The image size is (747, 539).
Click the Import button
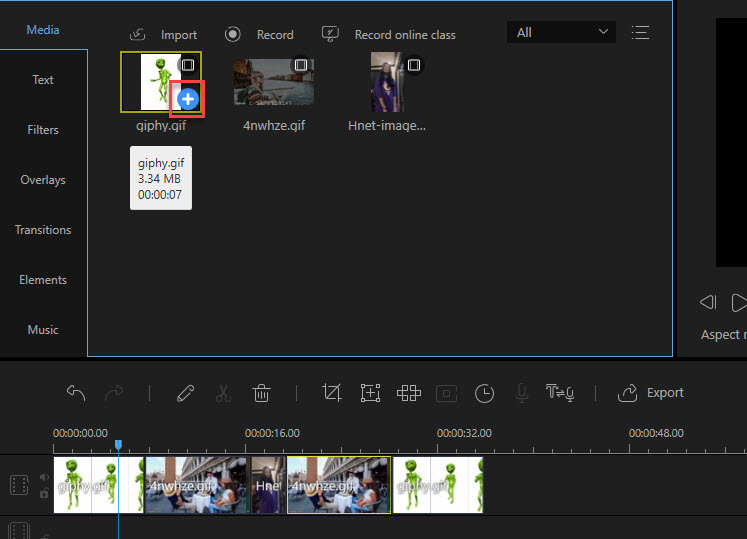[x=163, y=35]
